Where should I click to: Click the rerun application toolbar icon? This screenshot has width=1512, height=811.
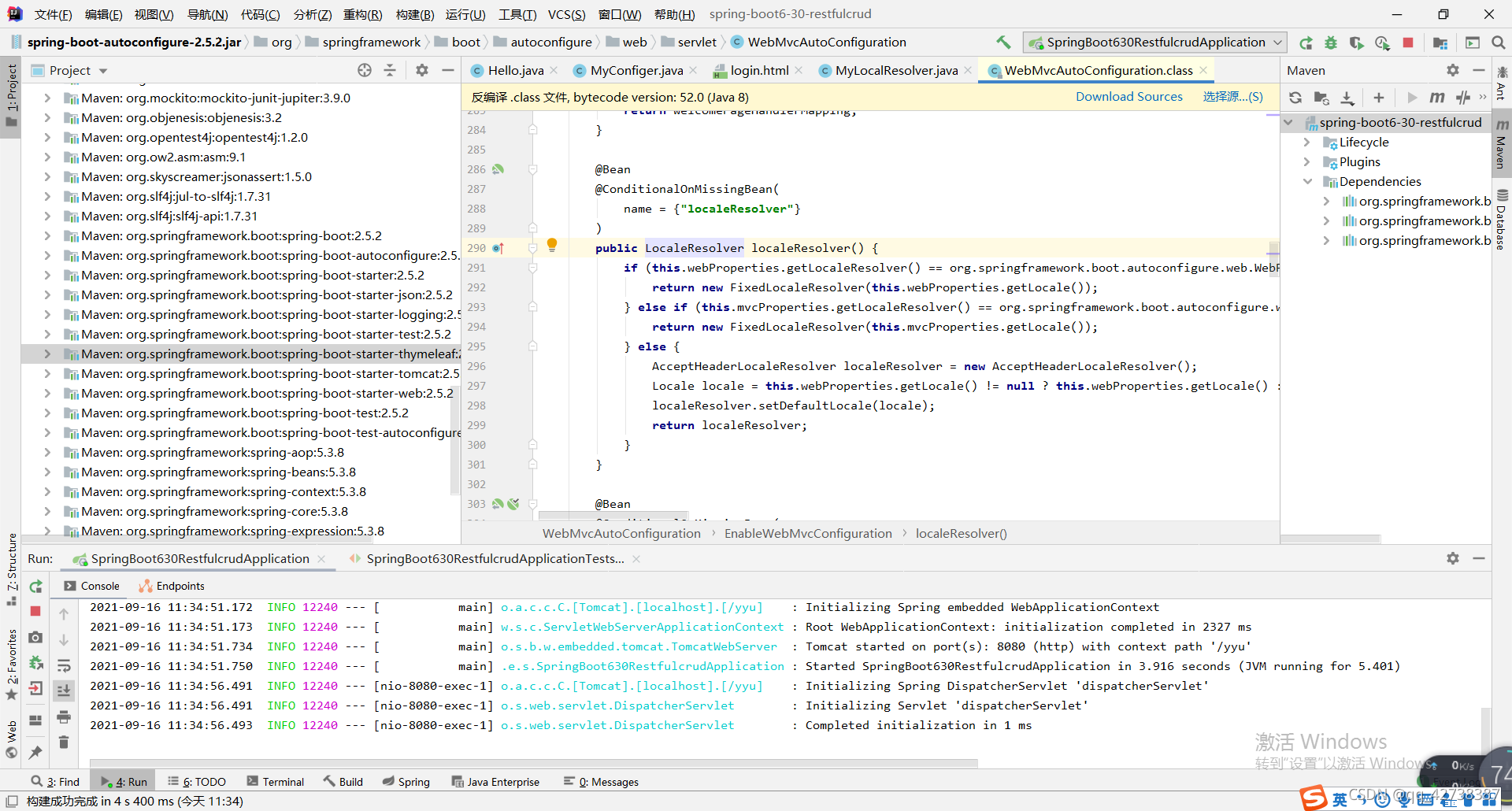[x=1306, y=43]
